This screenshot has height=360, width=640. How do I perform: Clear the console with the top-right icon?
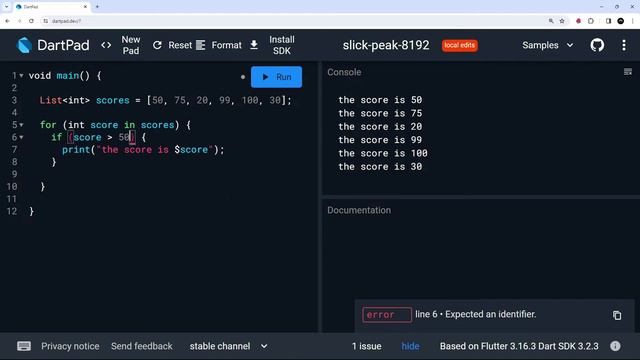[628, 72]
